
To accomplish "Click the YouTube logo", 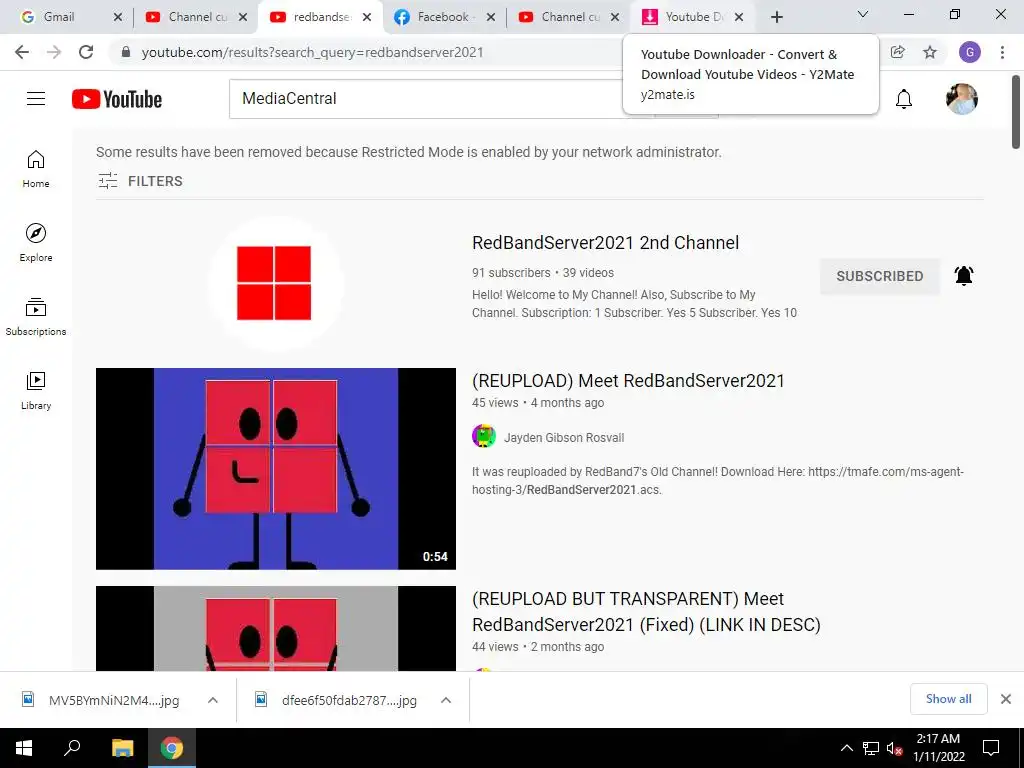I will 117,99.
